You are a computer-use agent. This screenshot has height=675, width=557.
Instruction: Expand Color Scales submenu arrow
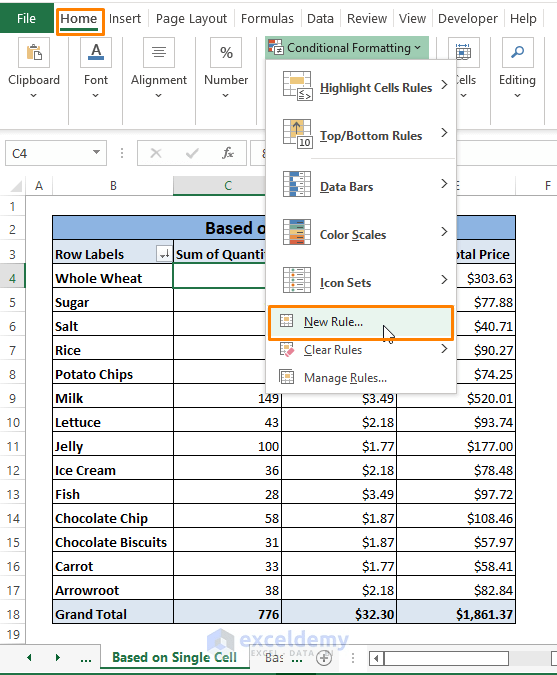(444, 232)
